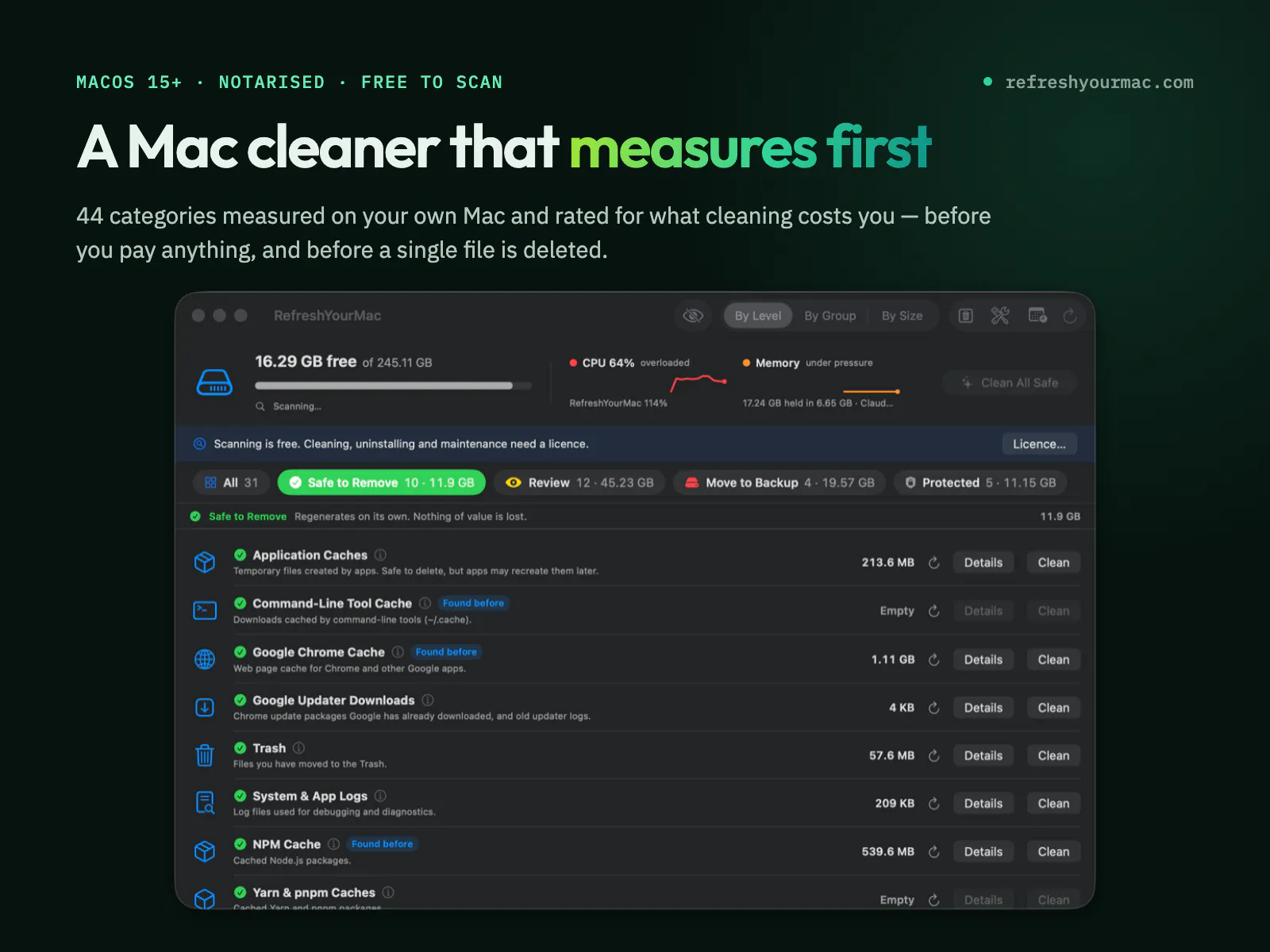Screen dimensions: 1270x952
Task: Click the System & App Logs icon
Action: point(205,803)
